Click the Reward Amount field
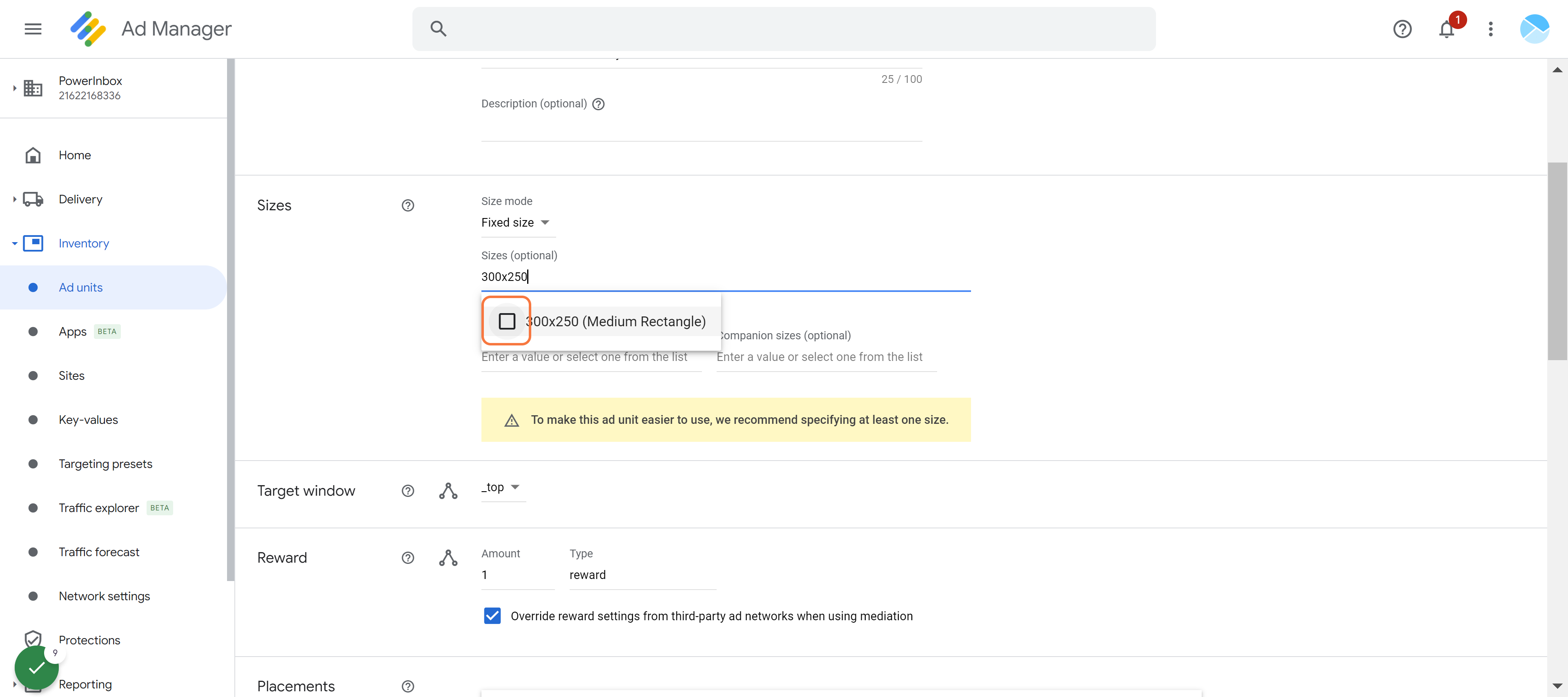The height and width of the screenshot is (697, 1568). coord(517,575)
